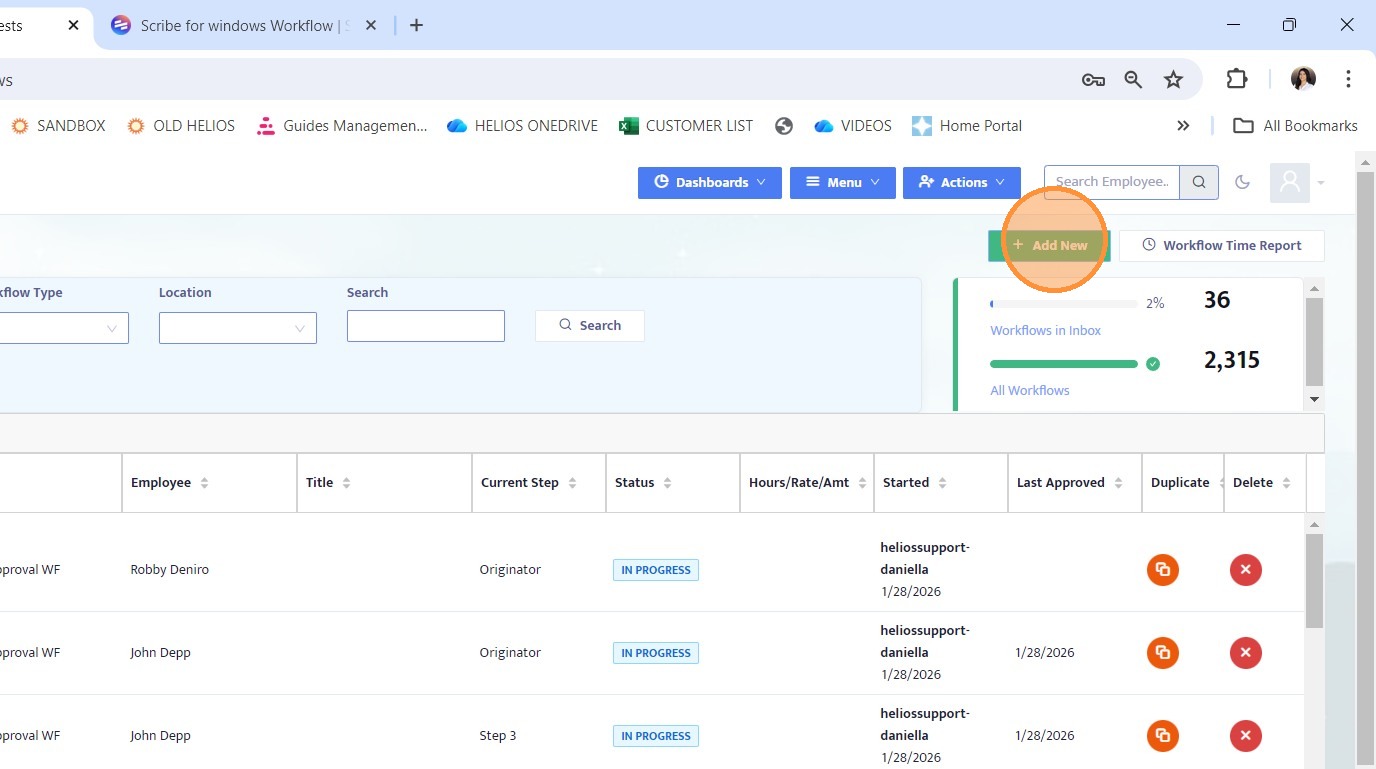The width and height of the screenshot is (1376, 769).
Task: Click the total workflows count 2,315
Action: [1232, 360]
